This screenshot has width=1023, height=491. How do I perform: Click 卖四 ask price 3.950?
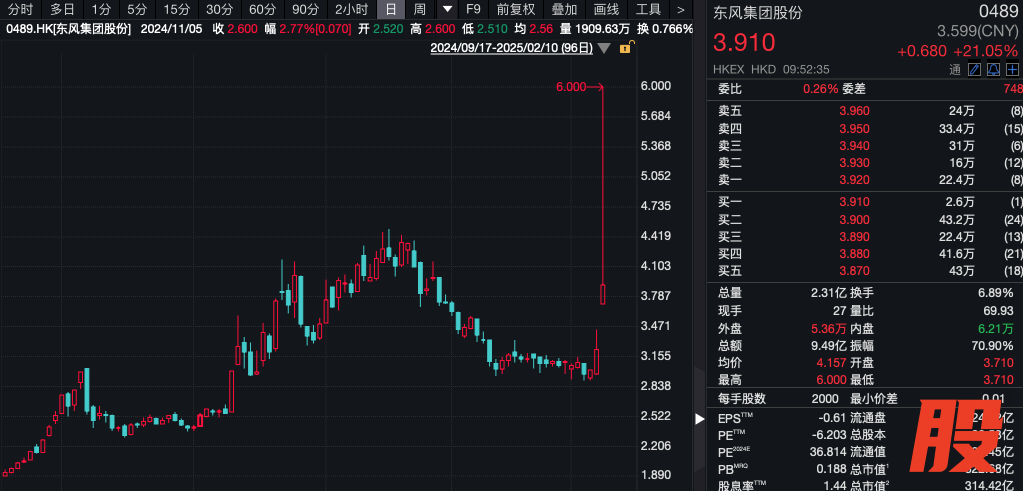point(854,128)
